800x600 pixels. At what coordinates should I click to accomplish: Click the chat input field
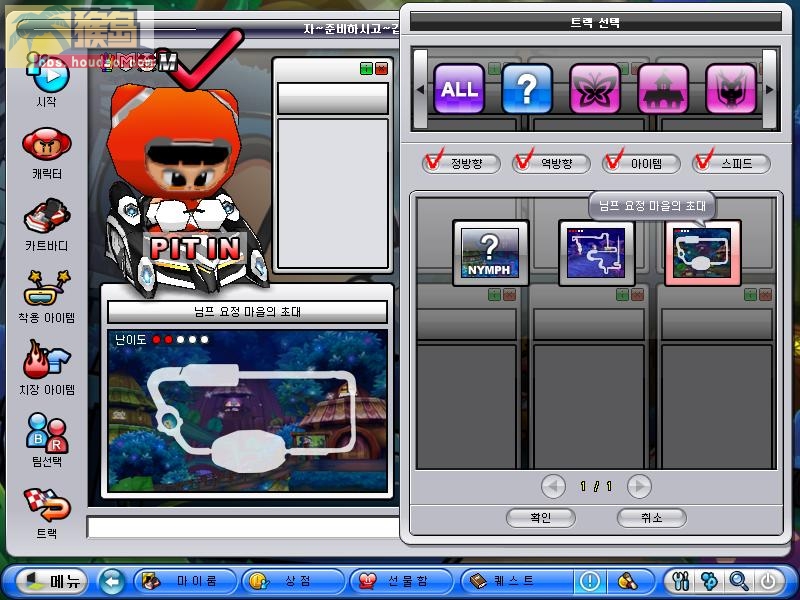243,527
